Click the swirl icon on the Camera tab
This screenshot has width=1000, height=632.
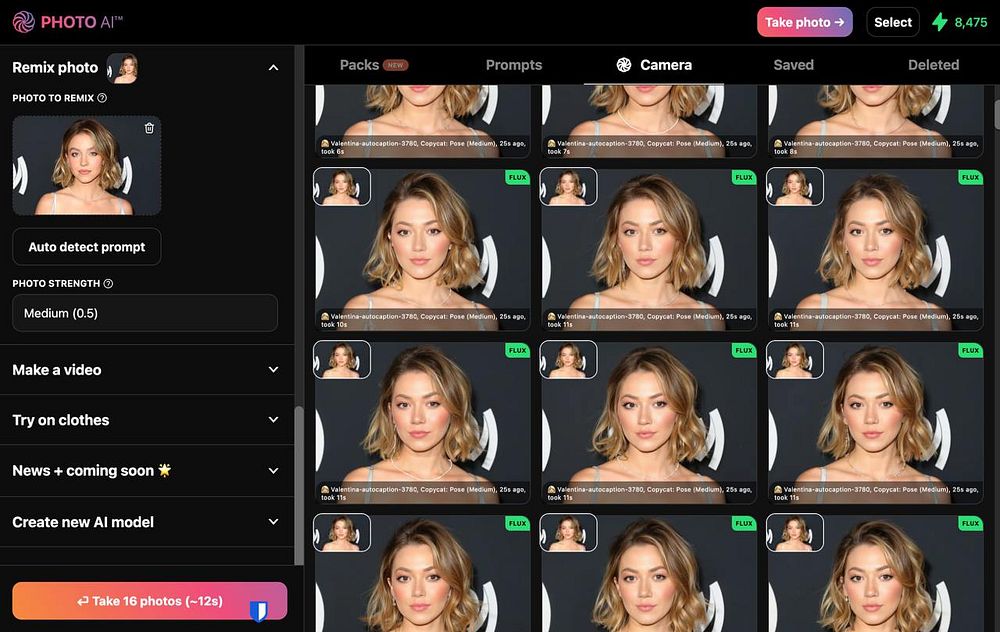point(624,65)
